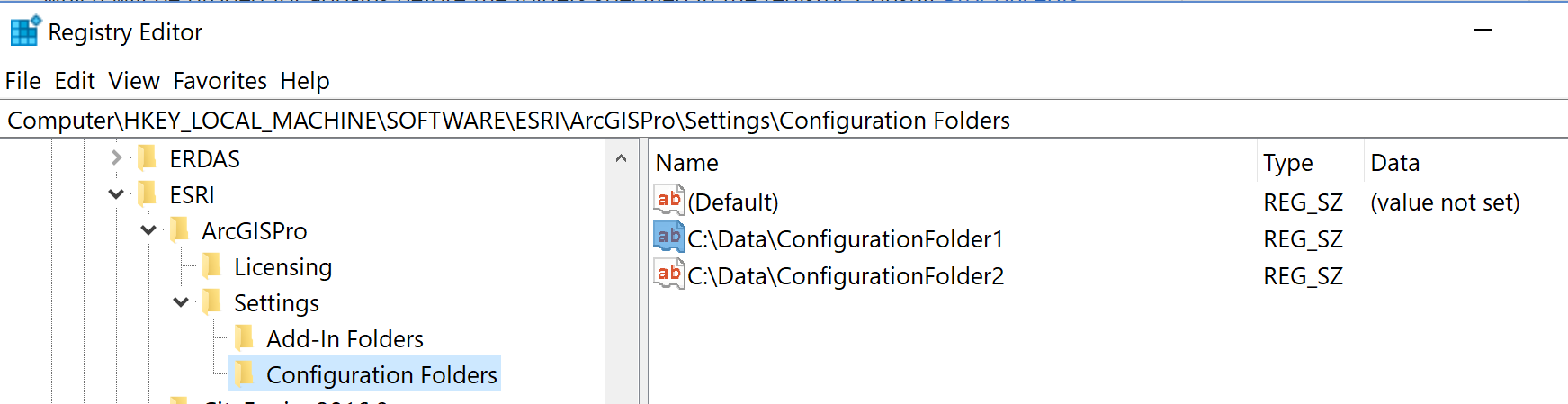Open the View menu

(134, 81)
